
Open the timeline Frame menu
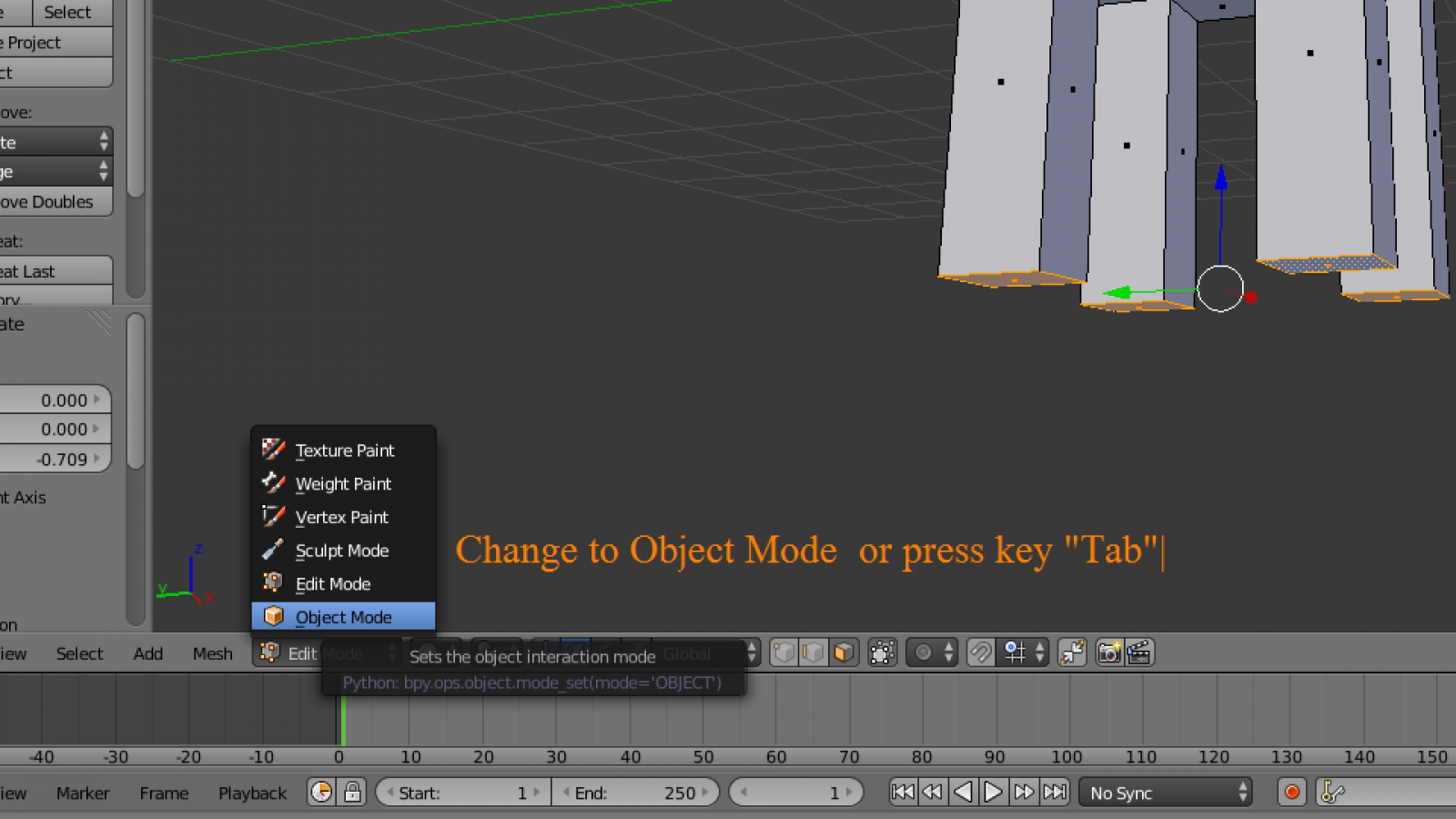tap(164, 794)
